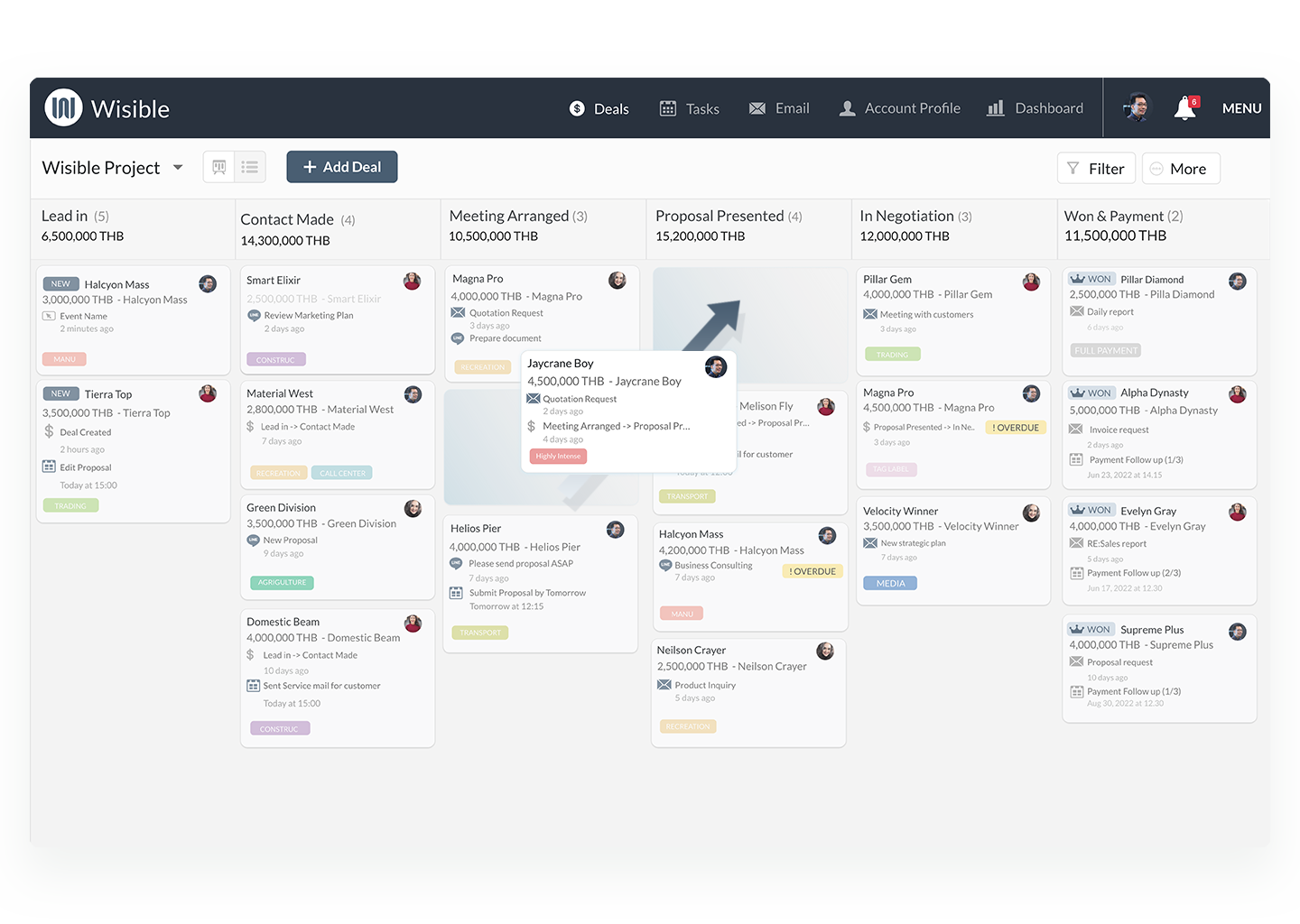Click the Pillar Gem owner avatar

[x=1031, y=282]
